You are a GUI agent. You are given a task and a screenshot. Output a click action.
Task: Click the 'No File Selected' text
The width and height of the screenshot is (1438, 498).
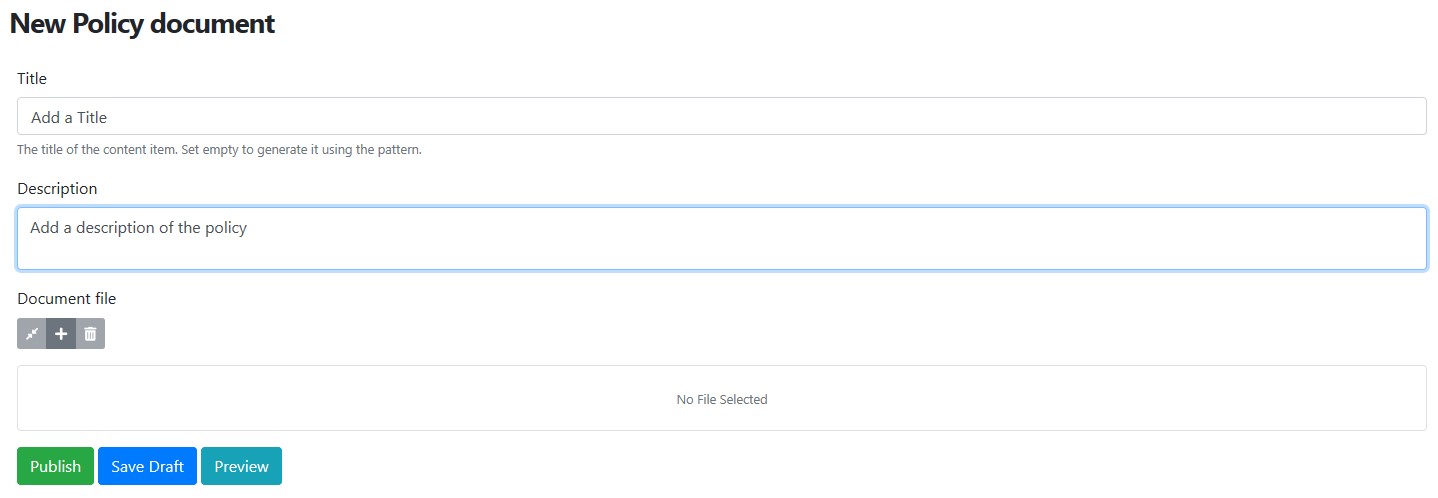(722, 399)
